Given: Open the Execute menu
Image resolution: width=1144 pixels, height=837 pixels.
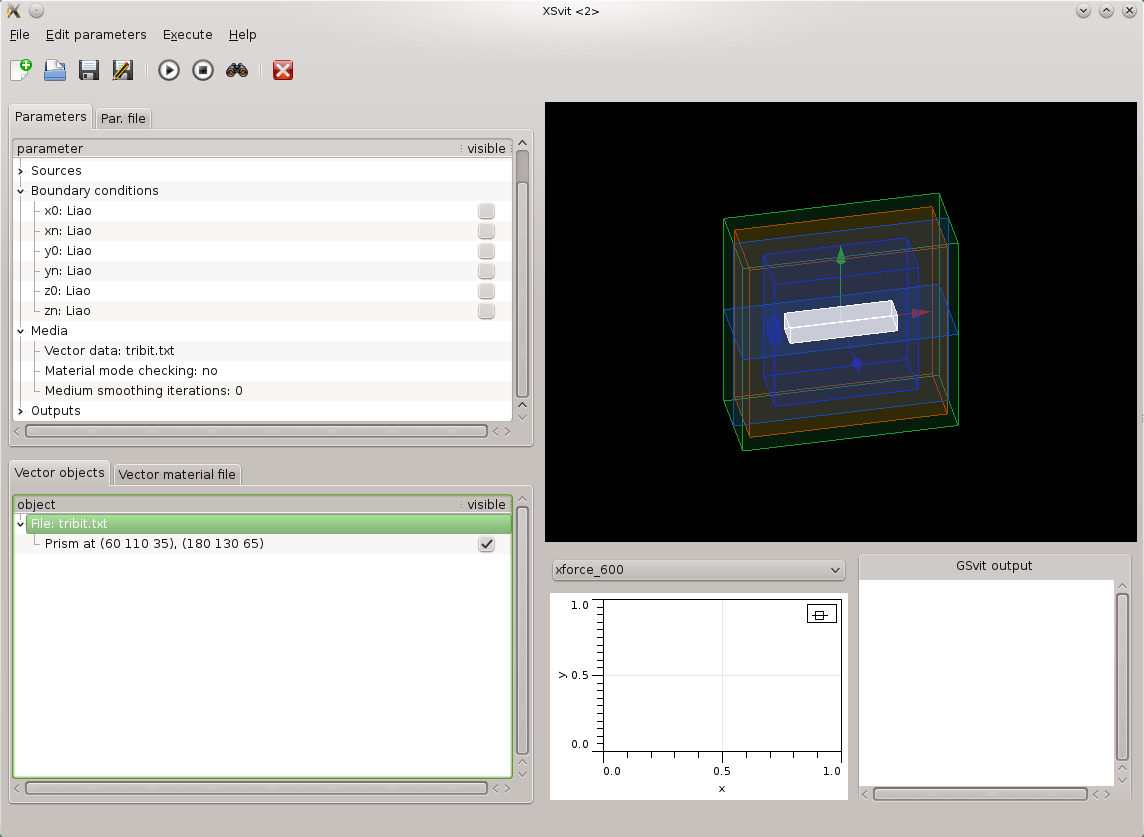Looking at the screenshot, I should tap(187, 34).
